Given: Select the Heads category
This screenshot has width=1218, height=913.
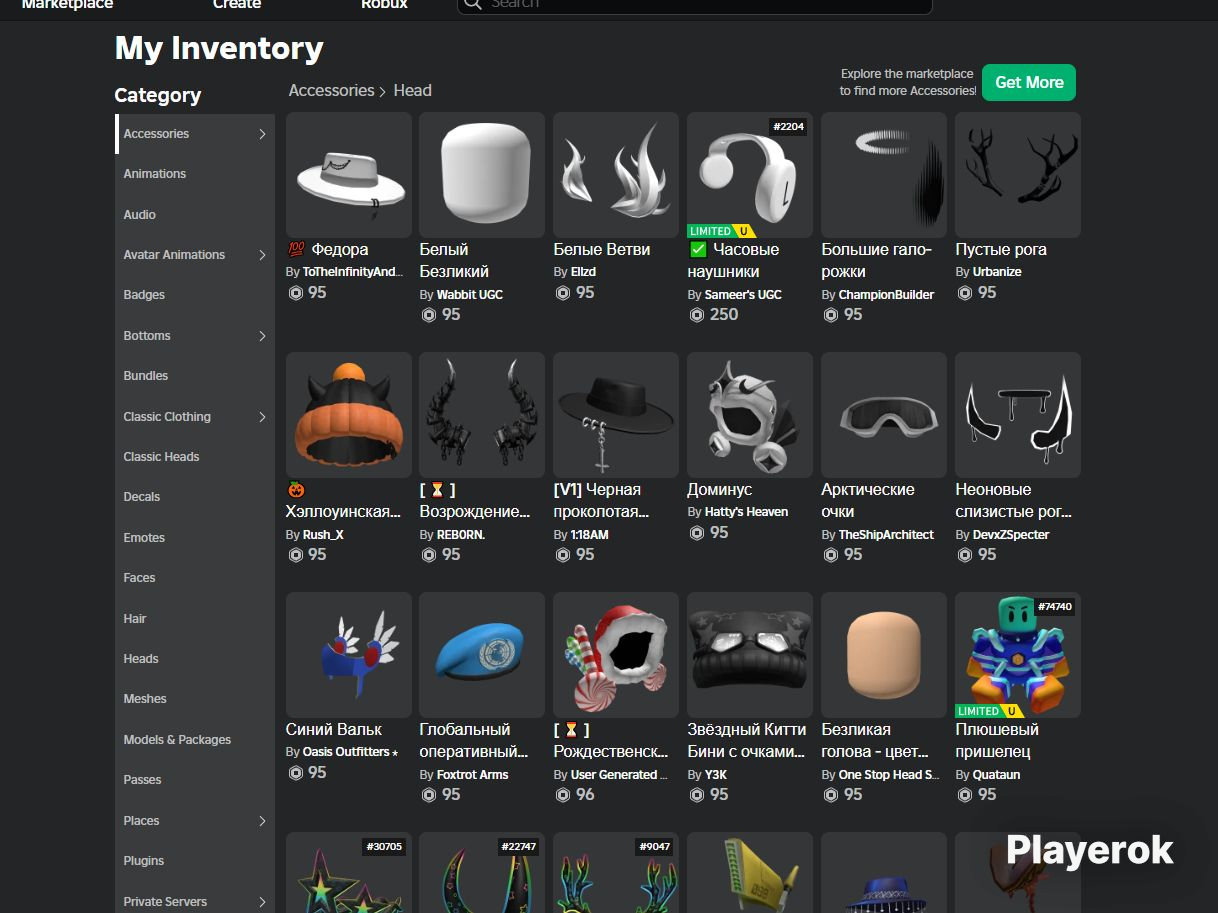Looking at the screenshot, I should click(195, 659).
